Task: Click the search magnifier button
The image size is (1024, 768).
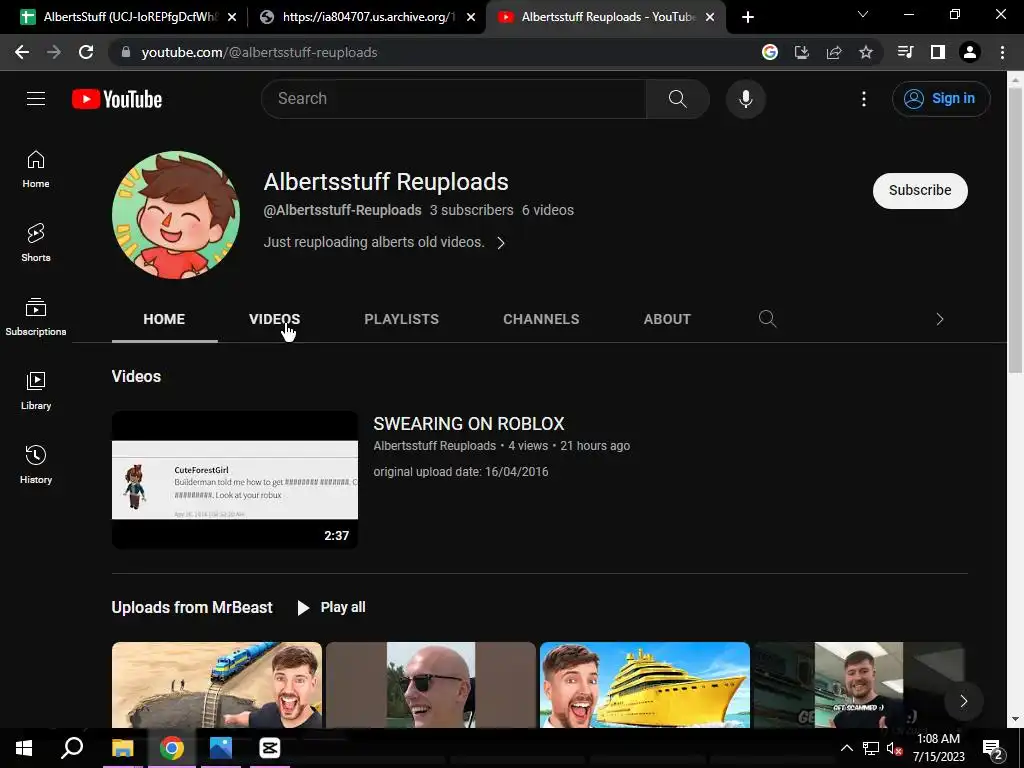Action: [x=677, y=99]
